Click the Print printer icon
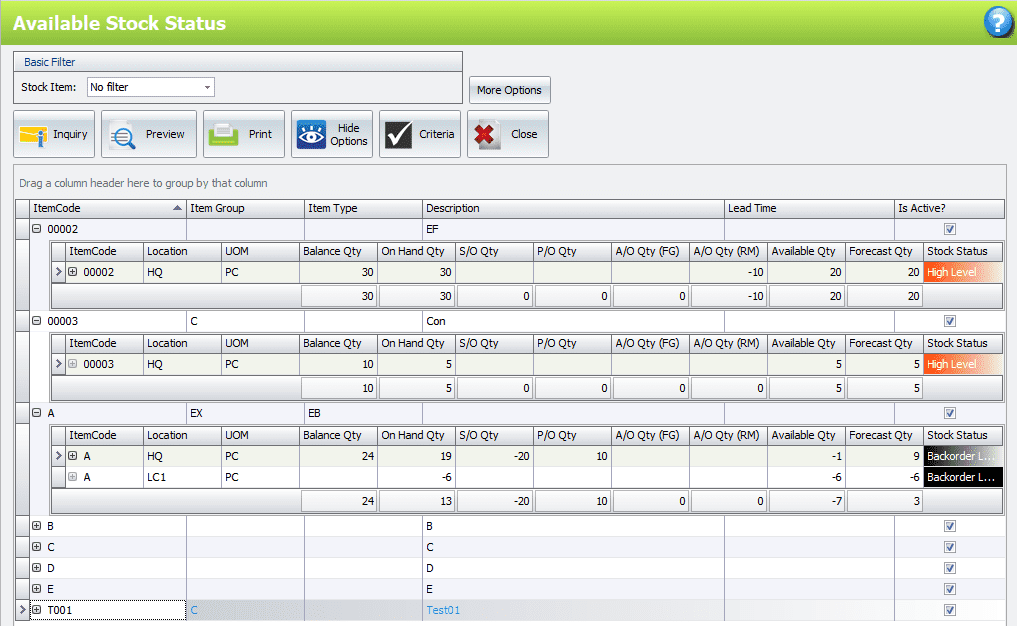This screenshot has height=626, width=1017. pyautogui.click(x=222, y=135)
